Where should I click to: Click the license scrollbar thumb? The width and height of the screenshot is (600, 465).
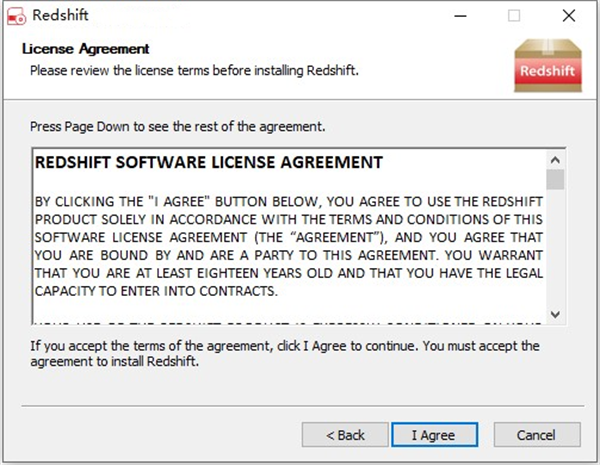point(555,179)
